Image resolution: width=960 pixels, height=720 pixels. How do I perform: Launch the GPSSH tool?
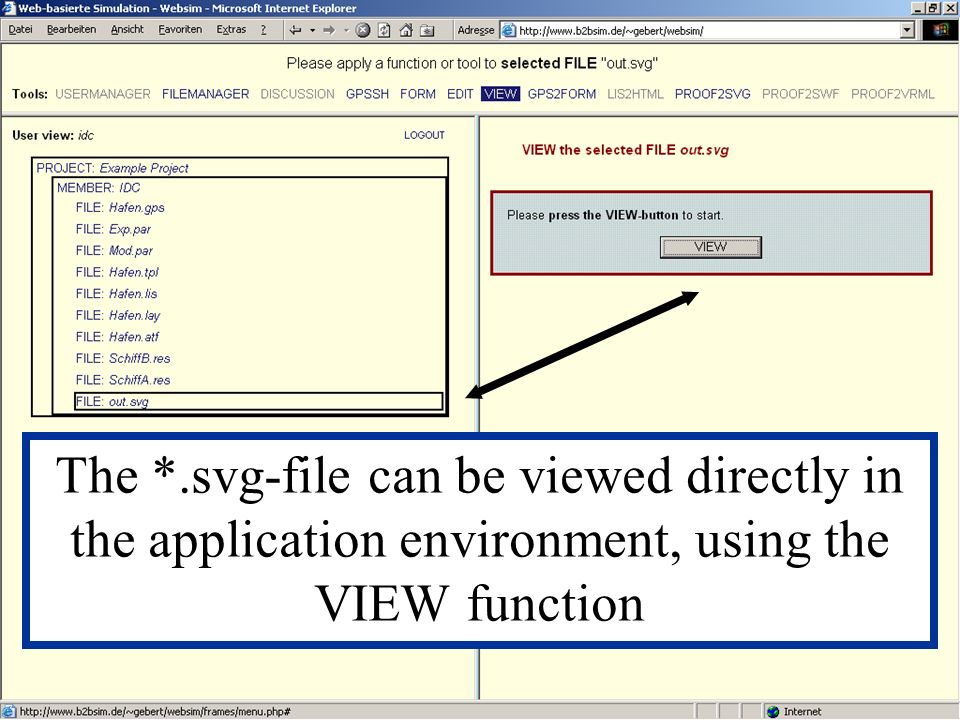pyautogui.click(x=367, y=94)
